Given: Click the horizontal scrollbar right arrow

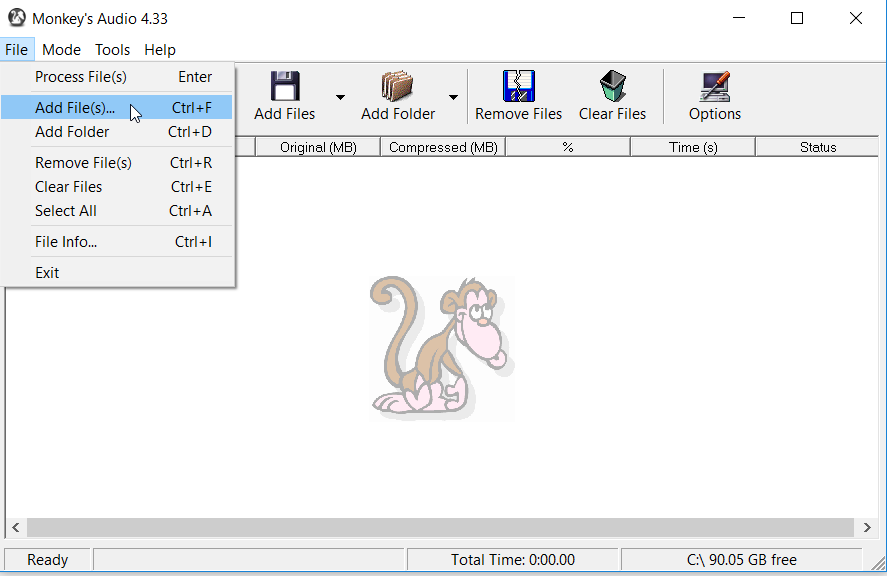Looking at the screenshot, I should pyautogui.click(x=867, y=527).
